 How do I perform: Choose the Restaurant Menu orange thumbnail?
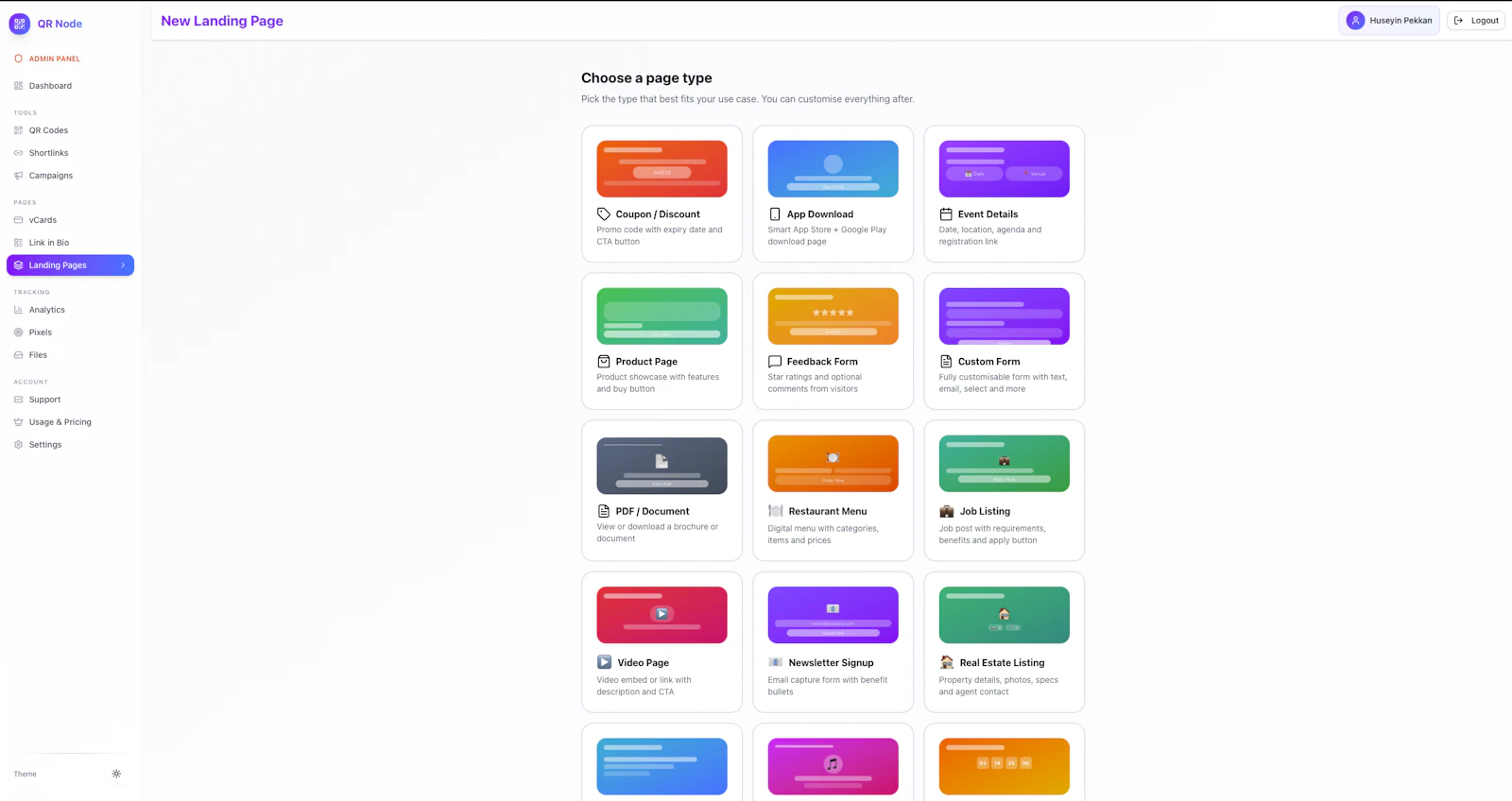833,464
